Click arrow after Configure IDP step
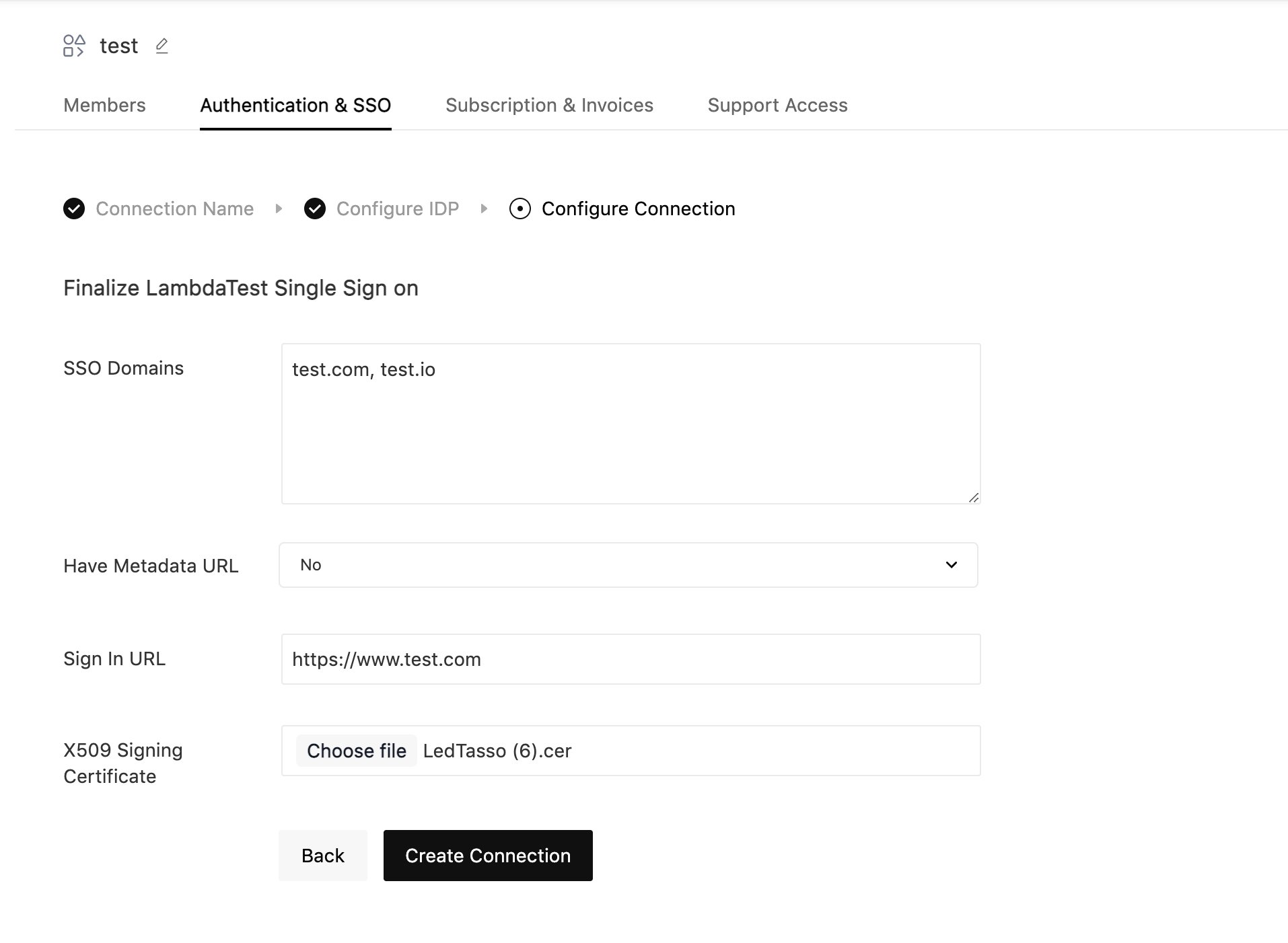 tap(484, 209)
